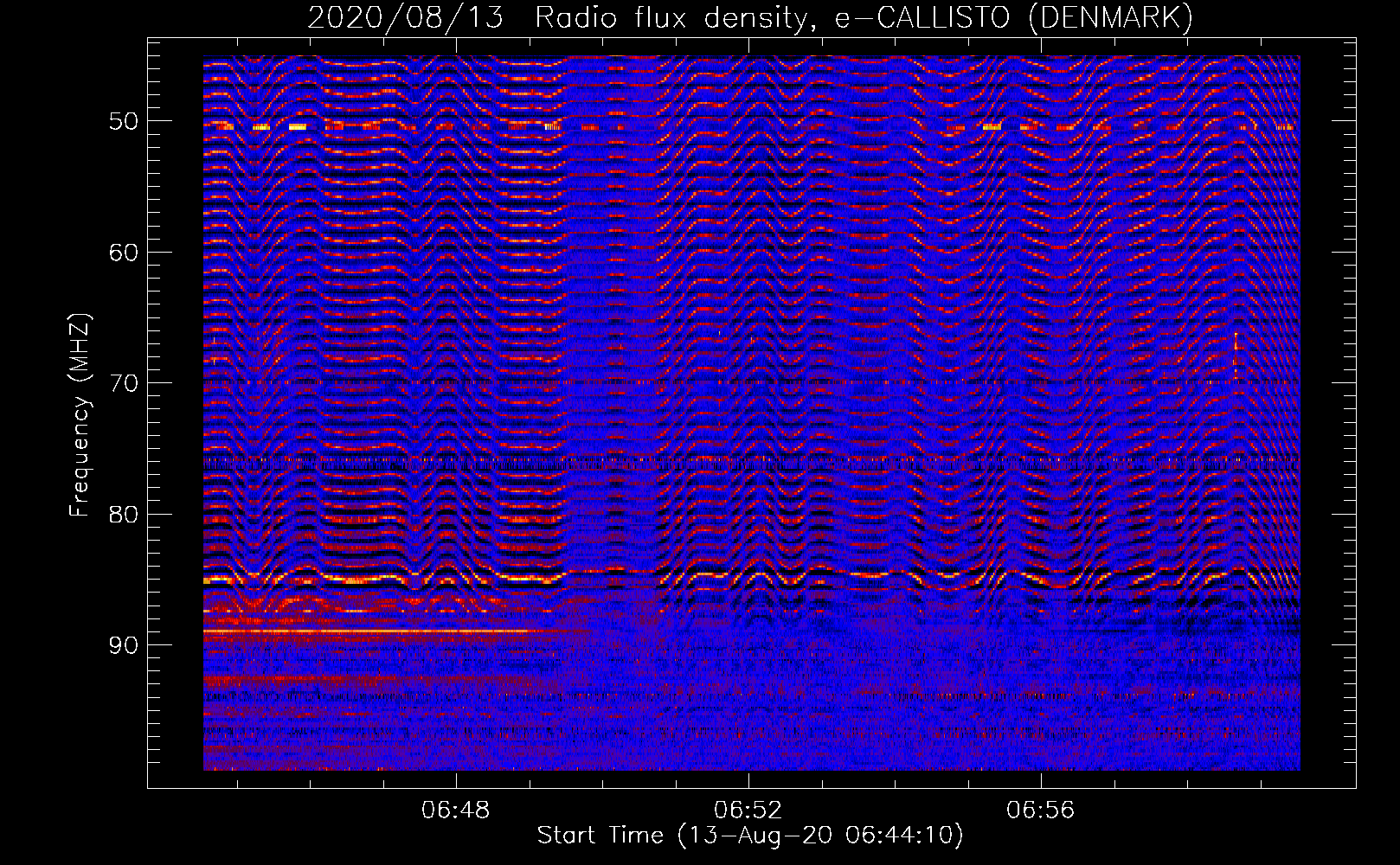Screen dimensions: 1400x865
Task: Click the 90 frequency tick label
Action: point(124,645)
